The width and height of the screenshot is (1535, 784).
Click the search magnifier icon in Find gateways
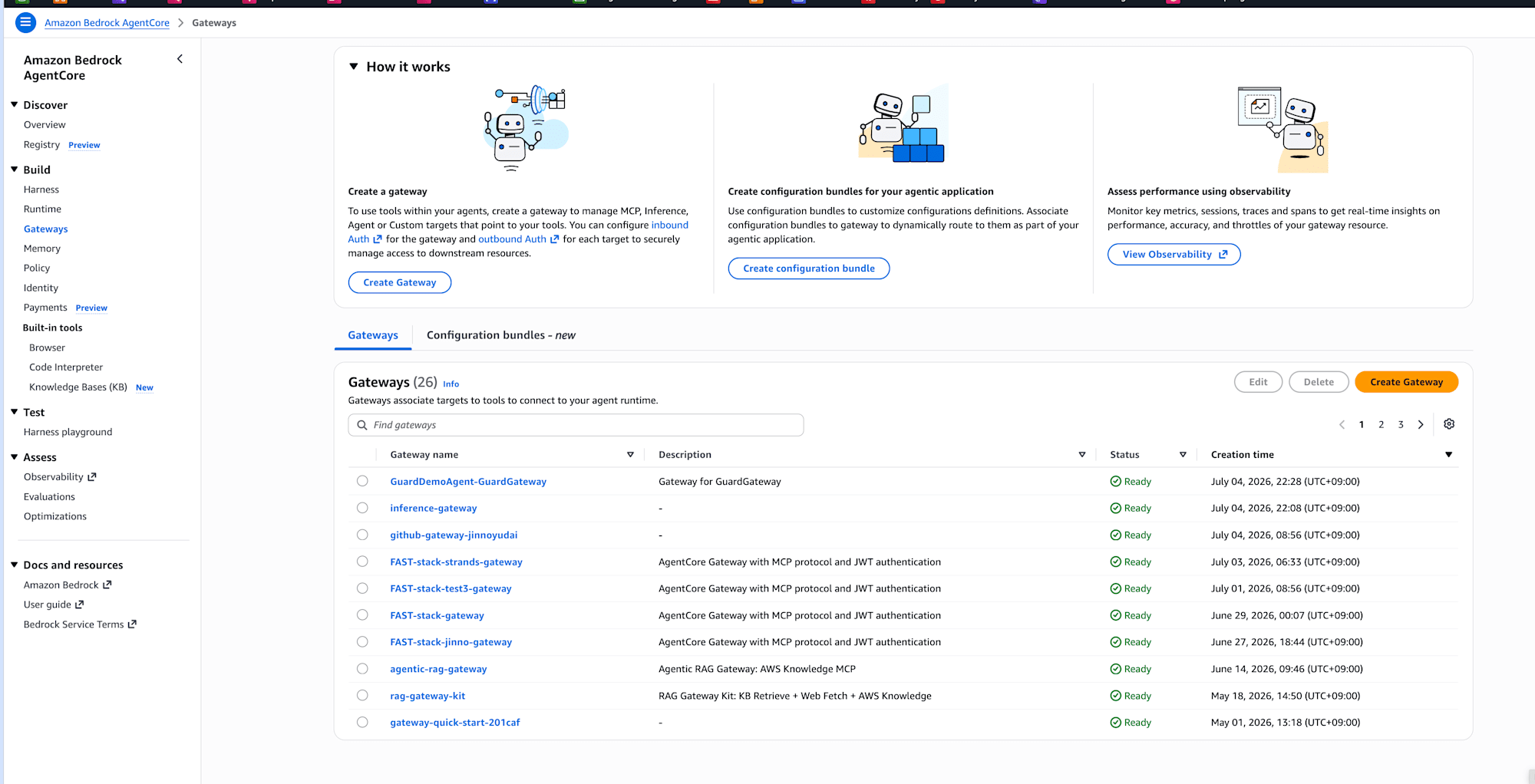(362, 425)
